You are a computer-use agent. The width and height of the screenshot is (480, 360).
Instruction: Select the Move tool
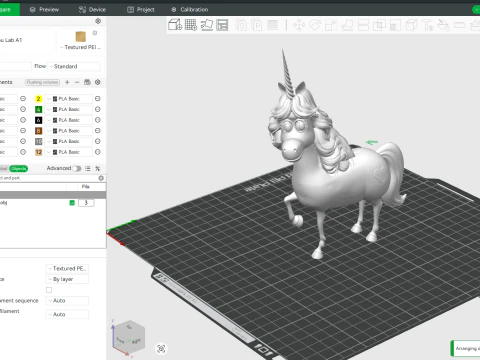299,25
